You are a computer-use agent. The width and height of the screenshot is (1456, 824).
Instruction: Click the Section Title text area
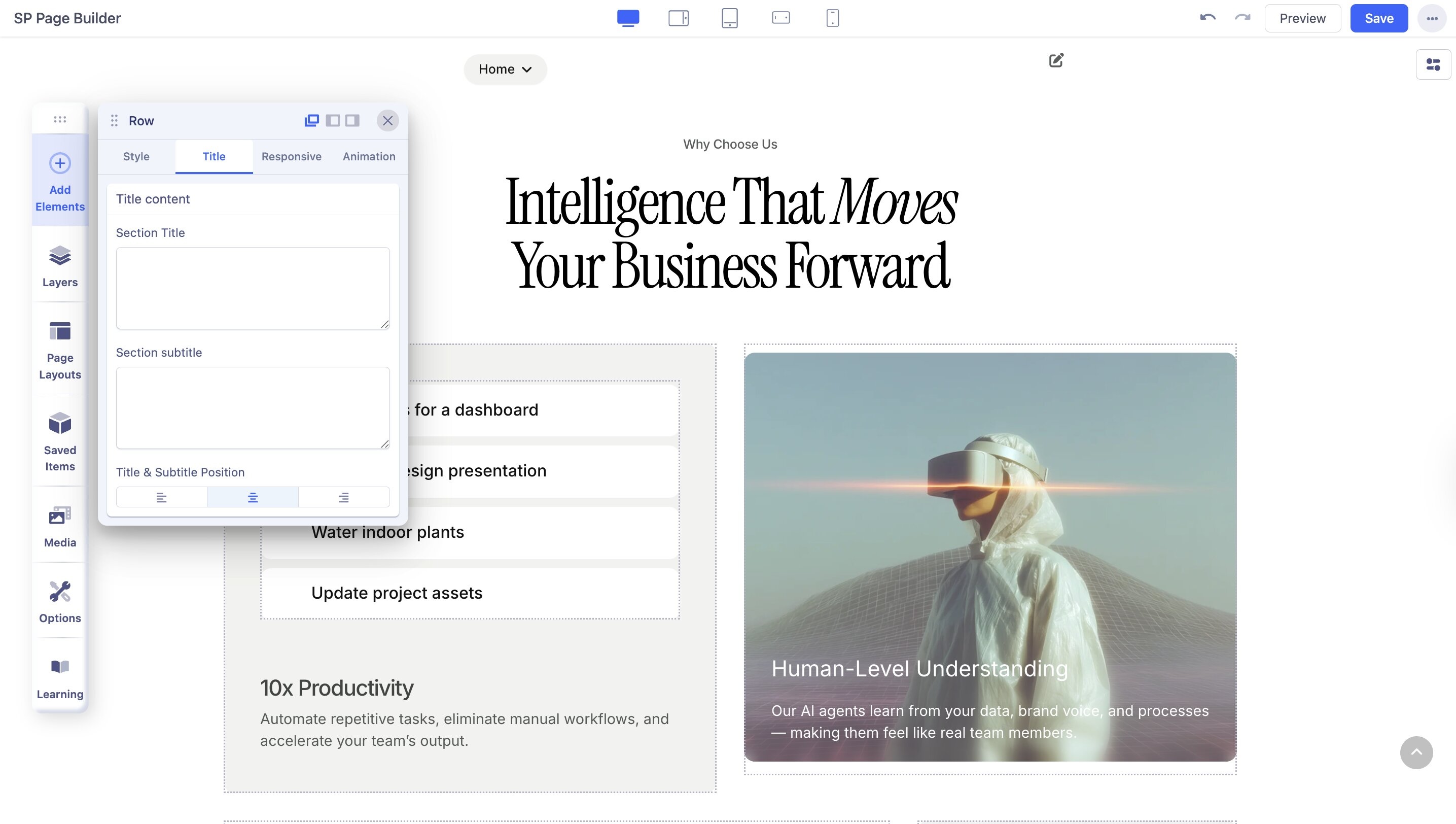point(252,288)
